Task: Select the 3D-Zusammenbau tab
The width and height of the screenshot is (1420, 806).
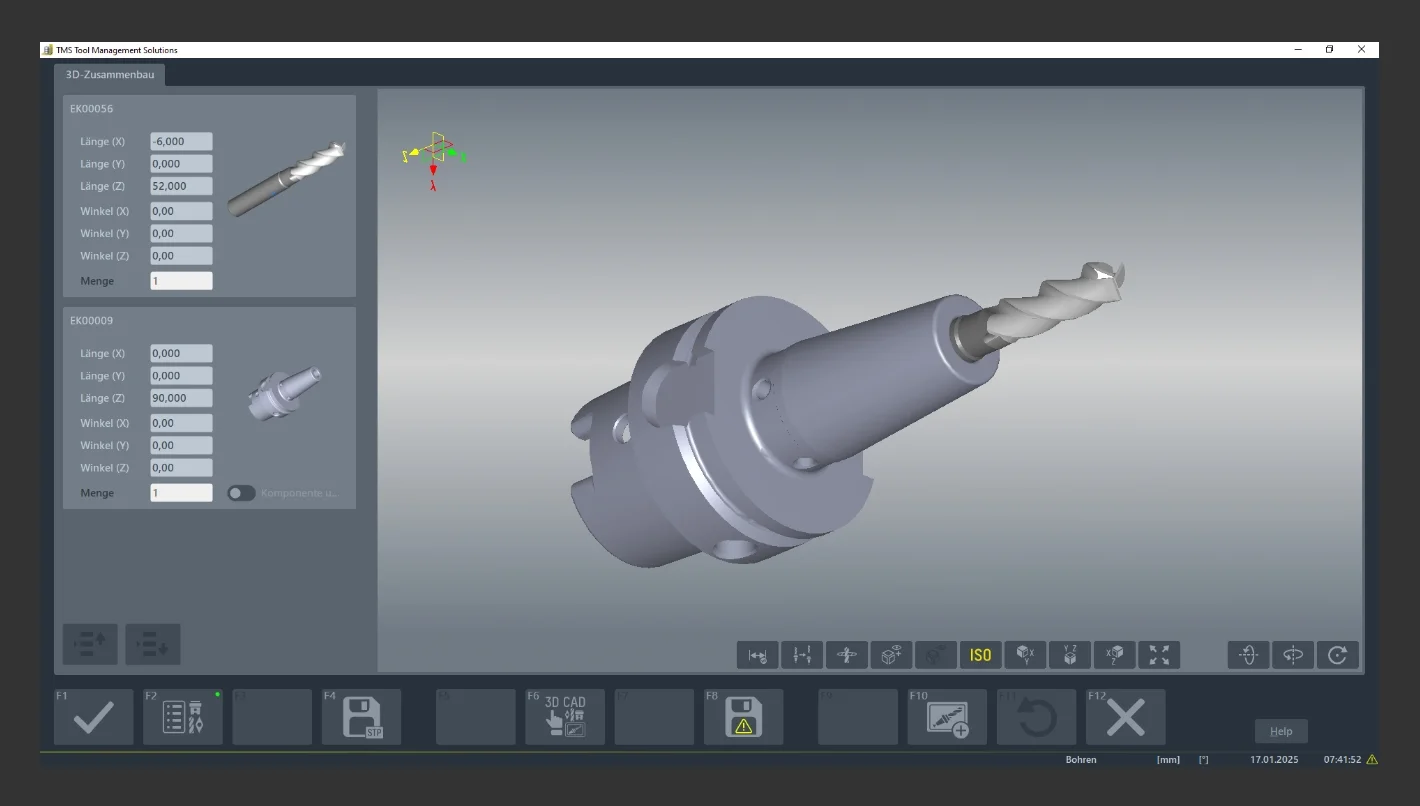Action: (x=110, y=75)
